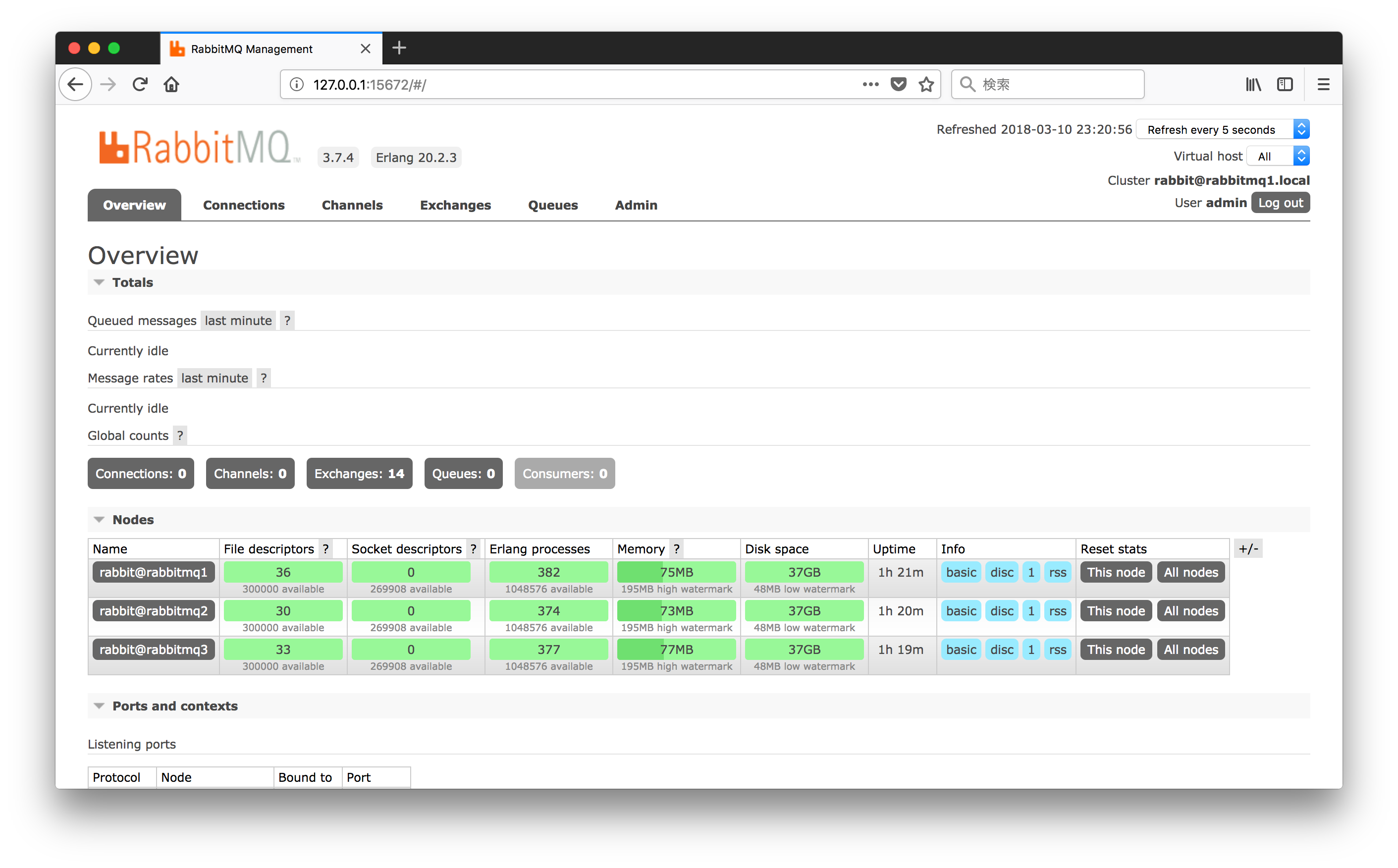Screen dimensions: 1398x868
Task: Log out the admin user
Action: tap(1281, 203)
